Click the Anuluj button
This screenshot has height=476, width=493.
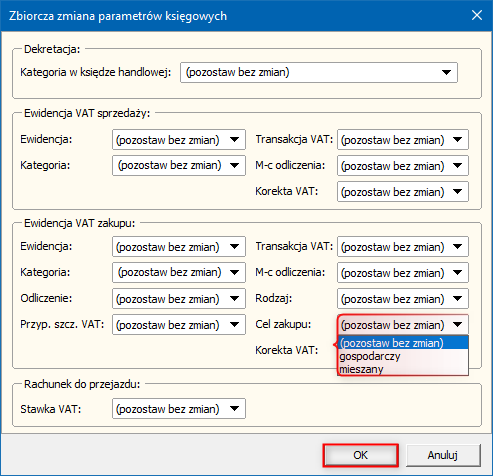tap(443, 455)
